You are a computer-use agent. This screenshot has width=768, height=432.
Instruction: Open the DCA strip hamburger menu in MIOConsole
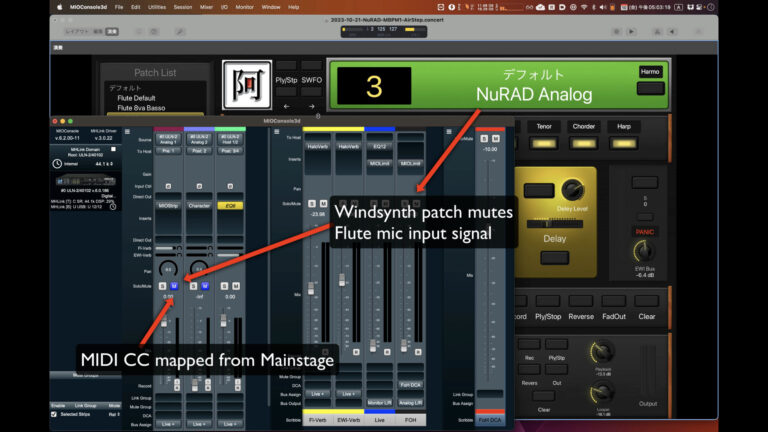tap(449, 132)
